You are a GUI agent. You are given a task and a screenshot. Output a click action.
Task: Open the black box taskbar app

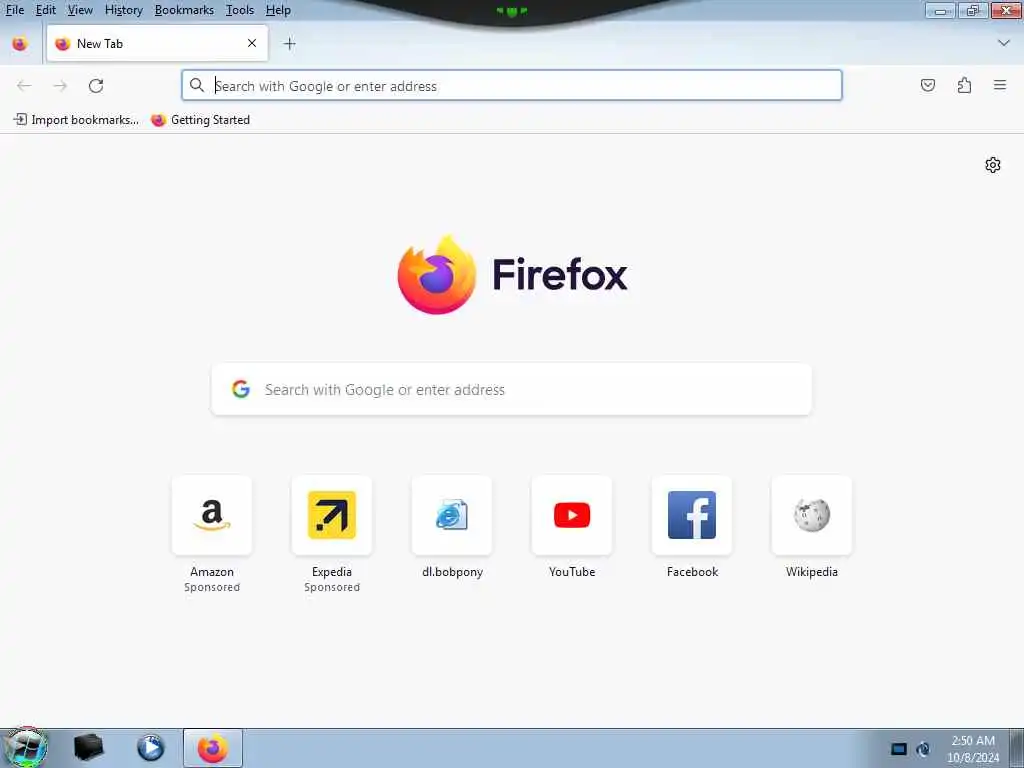coord(88,747)
